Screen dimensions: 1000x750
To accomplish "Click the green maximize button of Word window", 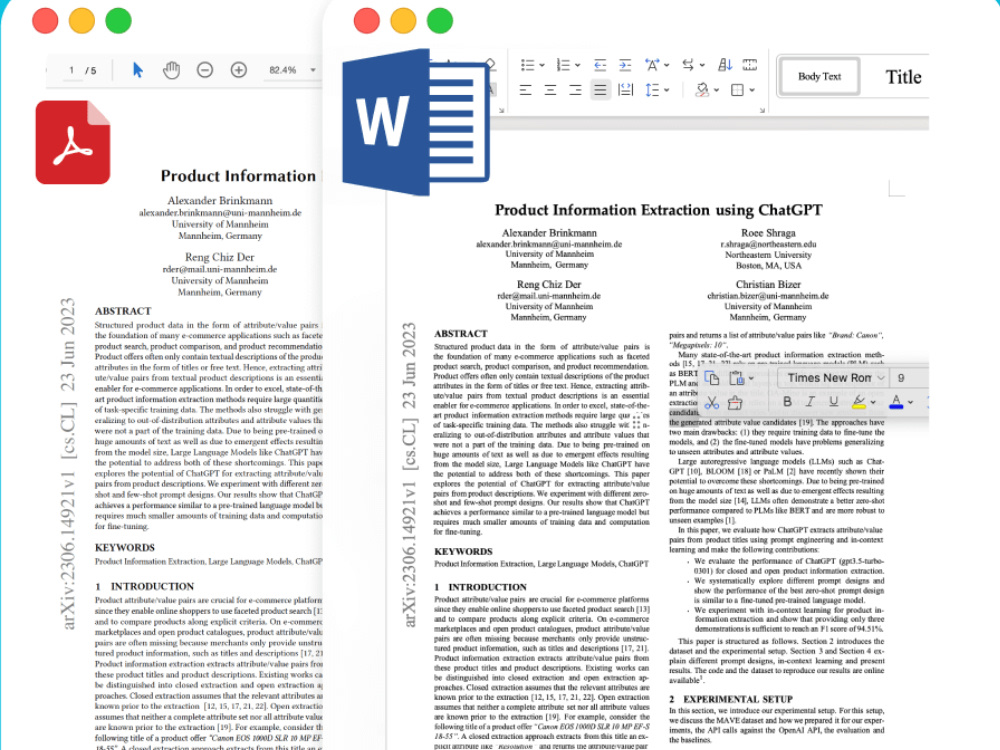I will pyautogui.click(x=439, y=20).
